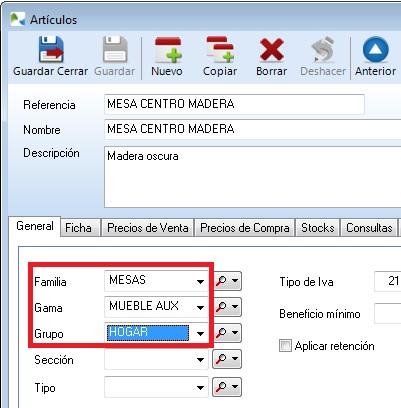Open the Consultas tab
The image size is (401, 408).
pos(369,228)
